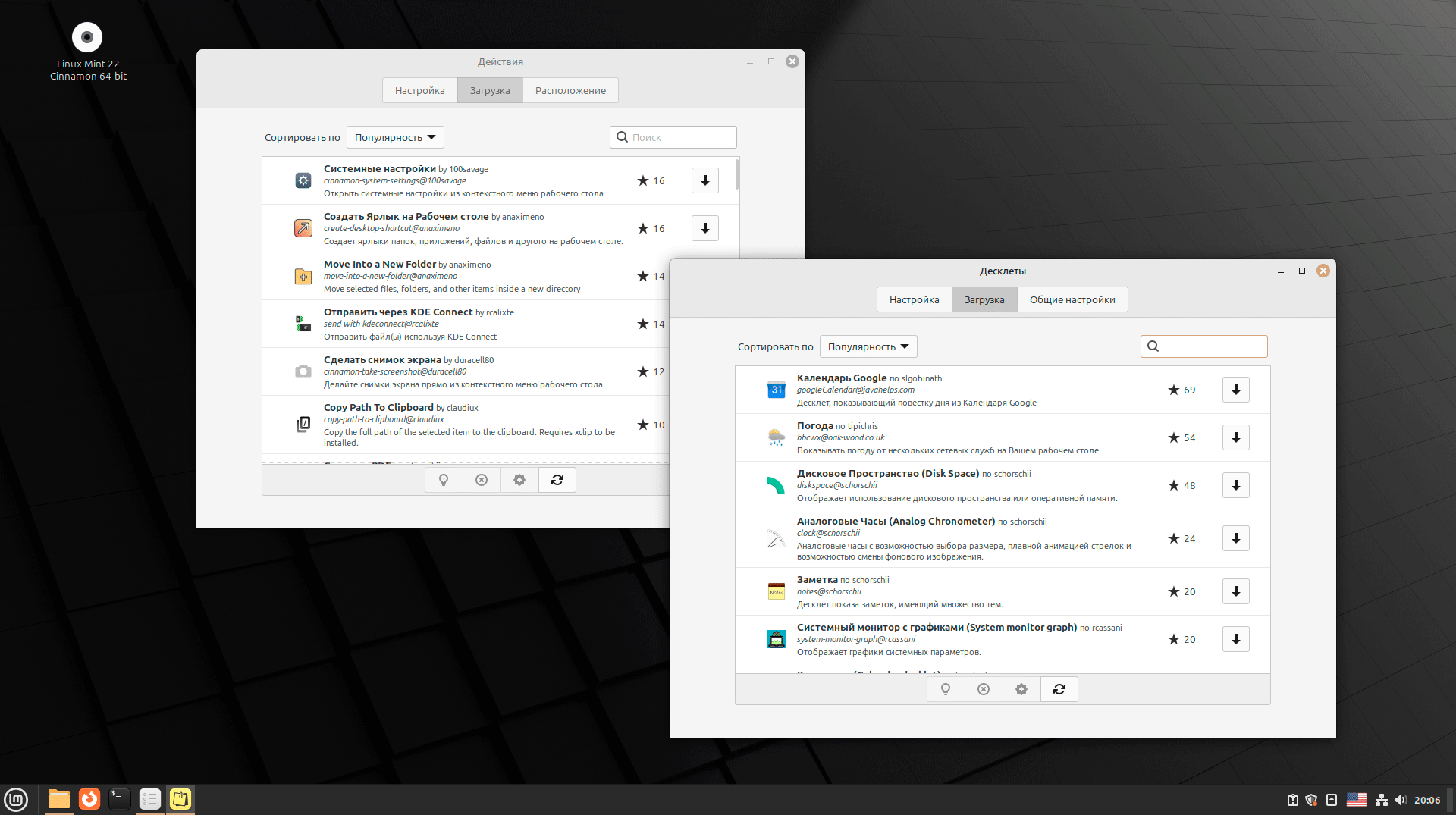
Task: Open the checklist app in the panel
Action: point(150,799)
